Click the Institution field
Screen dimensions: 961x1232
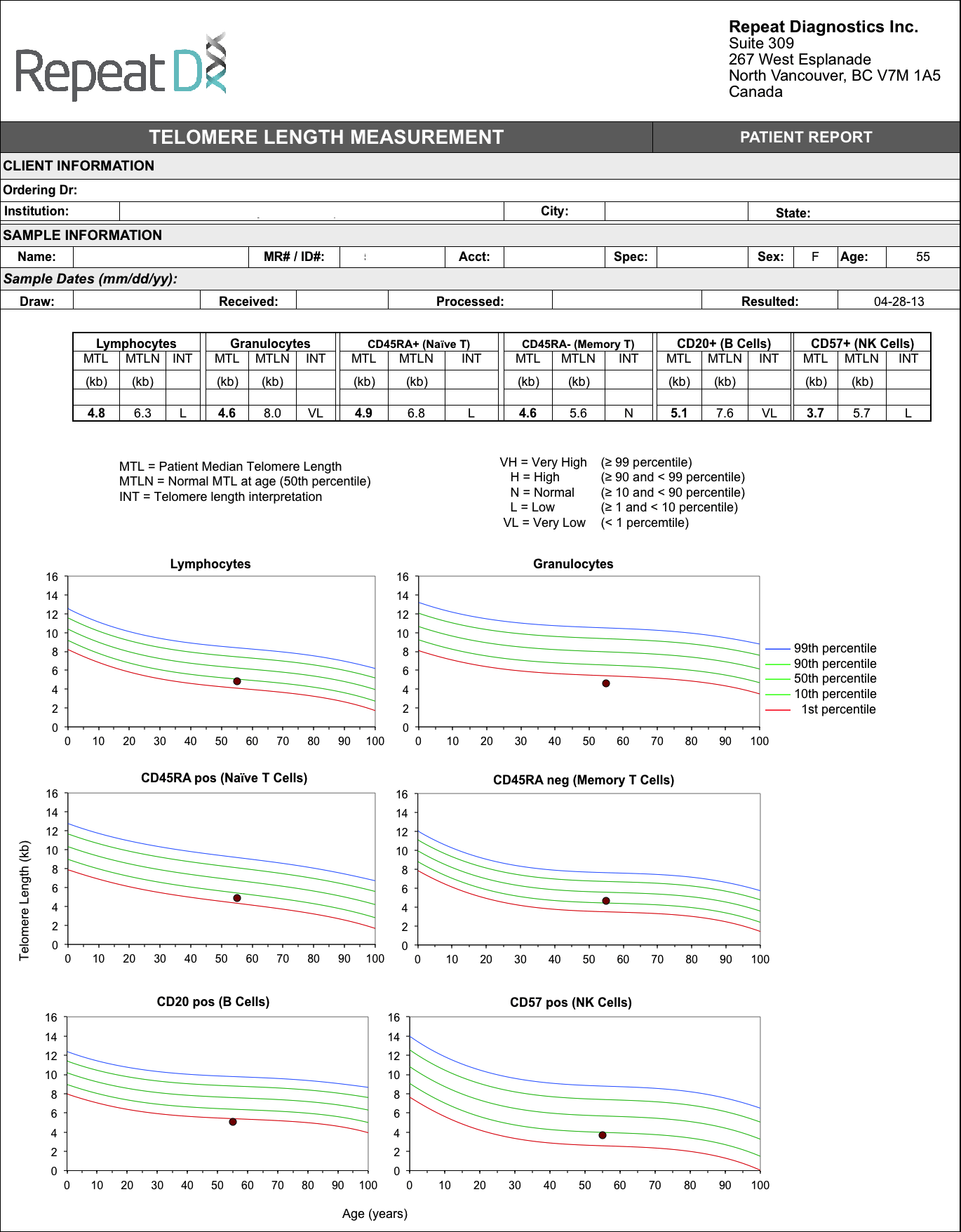pos(311,211)
